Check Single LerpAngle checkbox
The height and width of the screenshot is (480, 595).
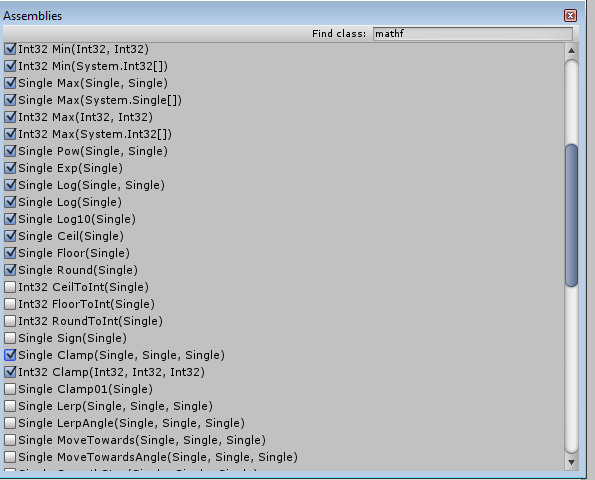pyautogui.click(x=10, y=423)
